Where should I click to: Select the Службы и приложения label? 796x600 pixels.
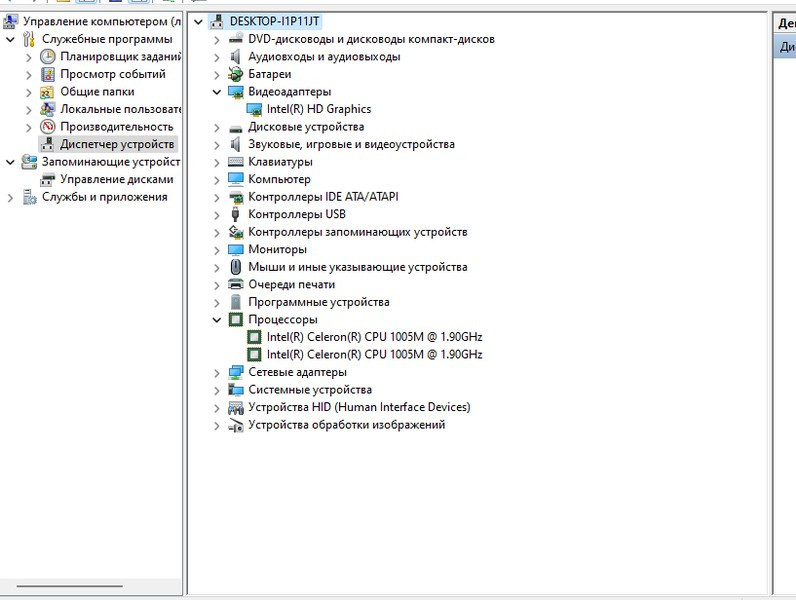105,197
